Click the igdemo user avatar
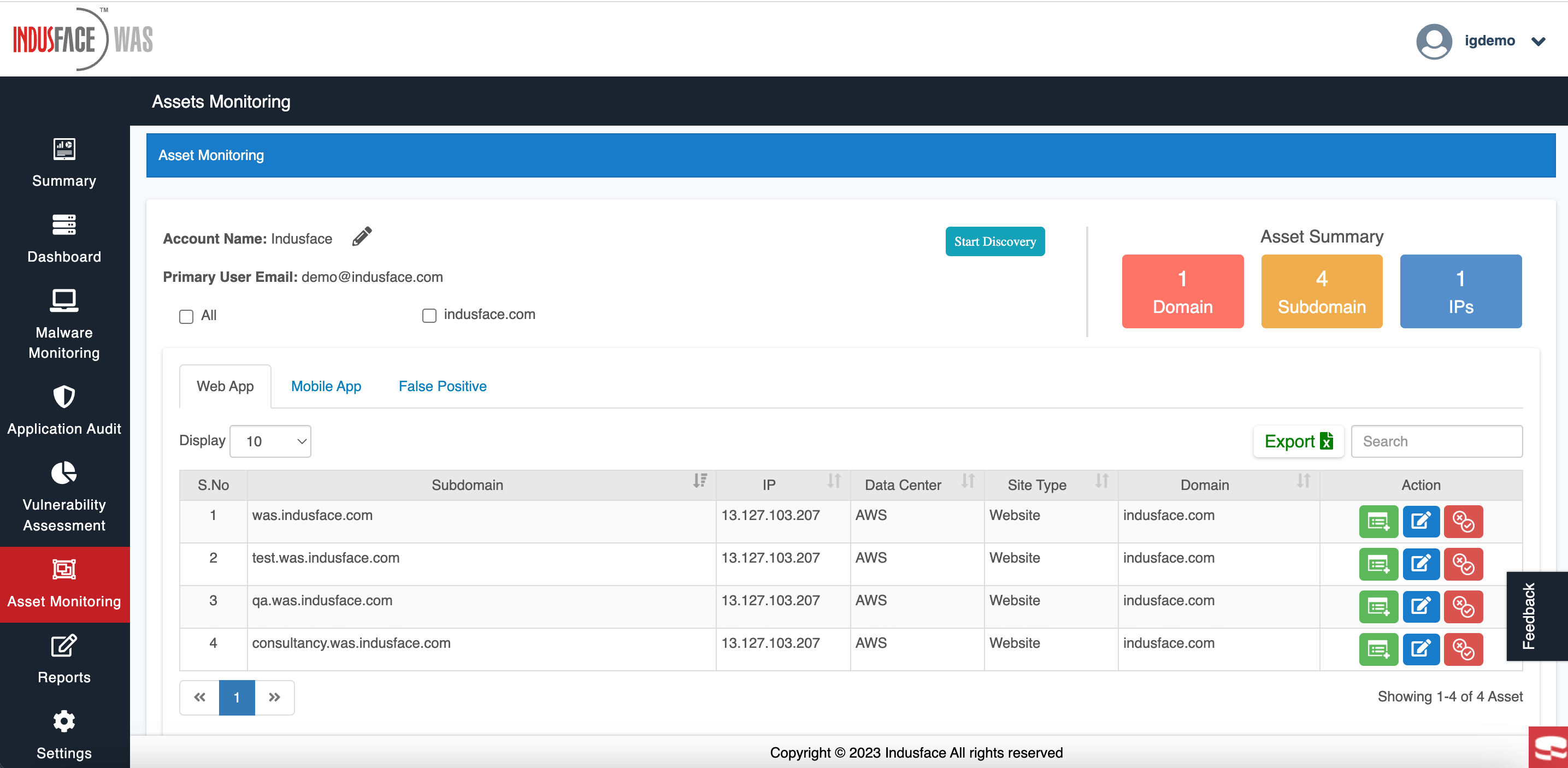 coord(1434,41)
